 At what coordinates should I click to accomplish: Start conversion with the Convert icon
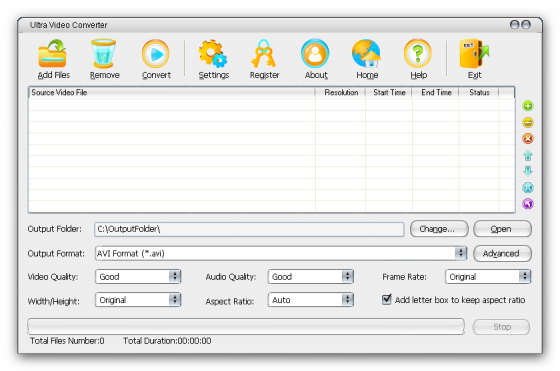[x=156, y=54]
